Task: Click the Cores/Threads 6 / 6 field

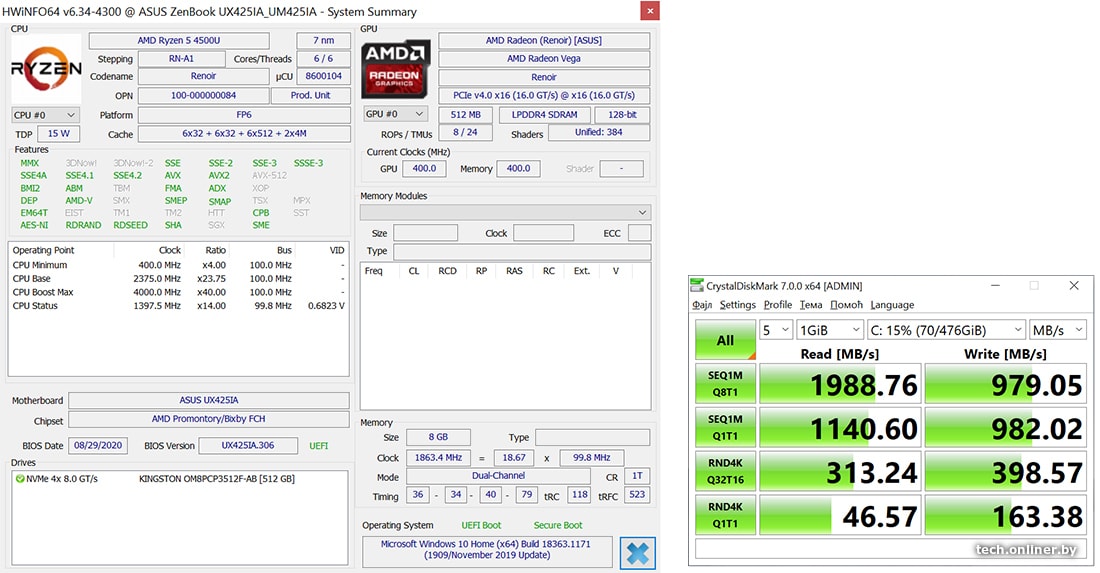Action: 323,59
